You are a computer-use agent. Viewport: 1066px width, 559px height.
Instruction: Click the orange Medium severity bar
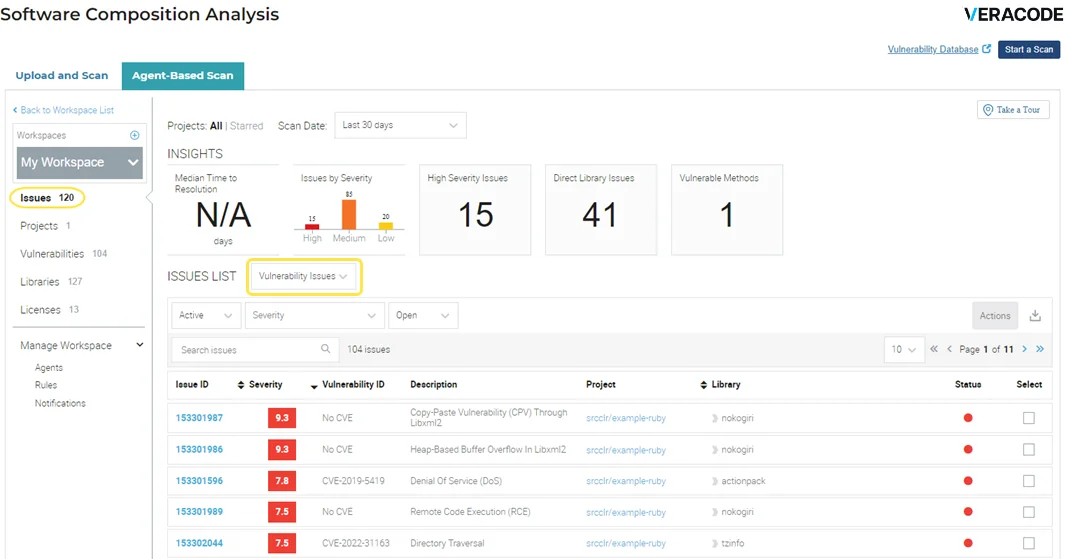pos(349,214)
